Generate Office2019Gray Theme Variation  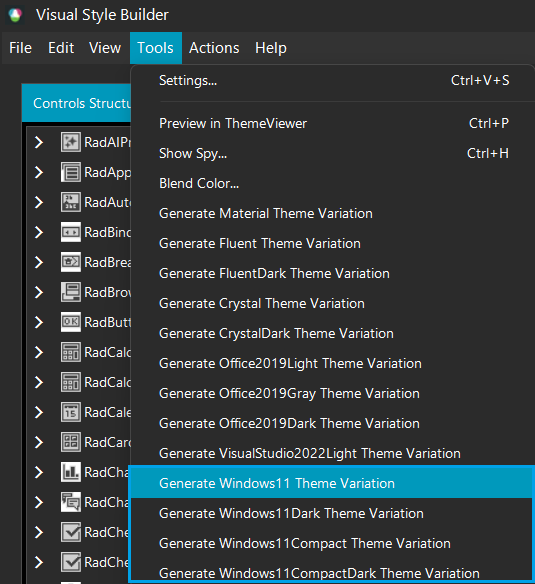(x=334, y=393)
